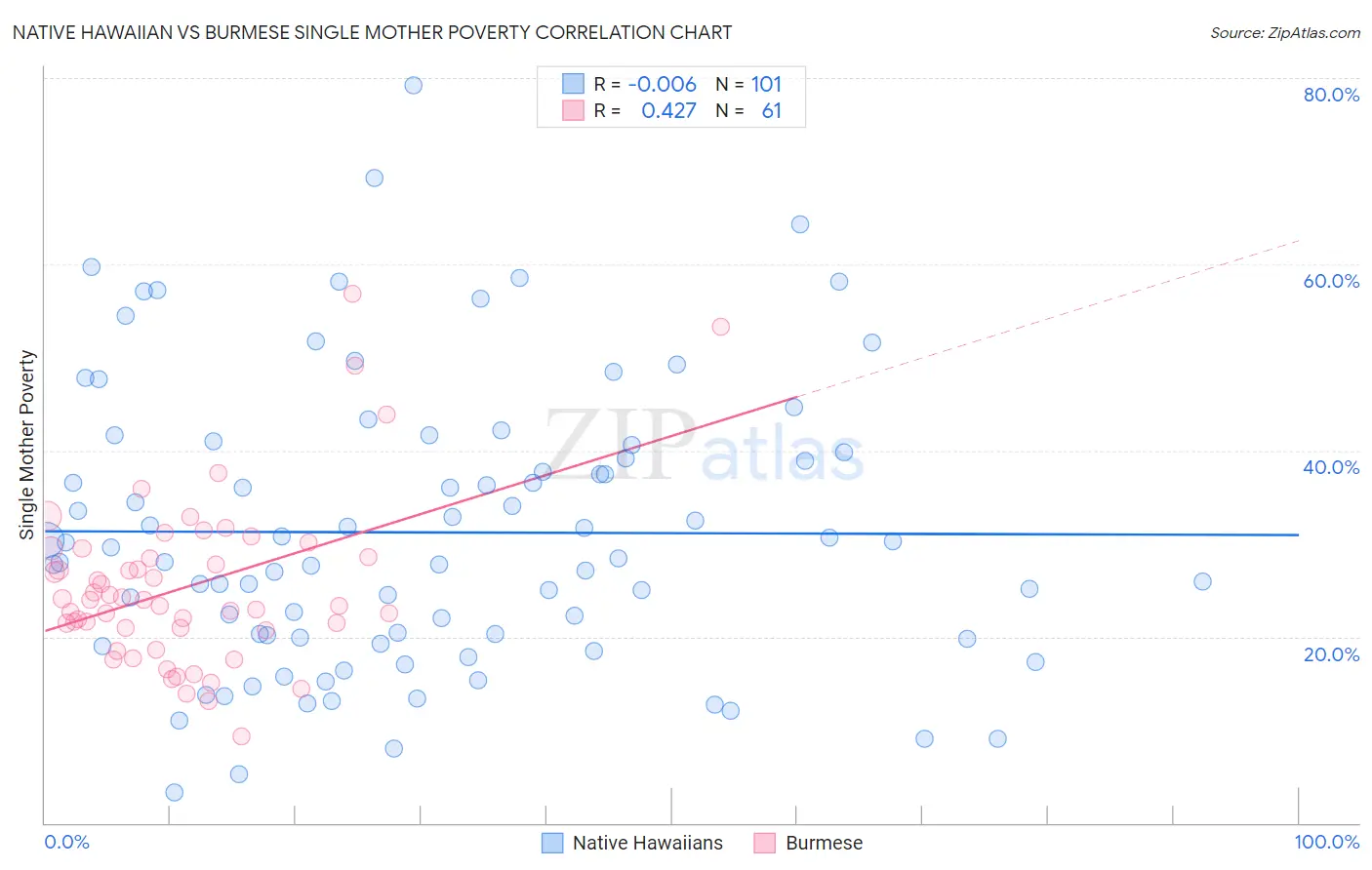Click the highest blue point near 80%

(413, 85)
